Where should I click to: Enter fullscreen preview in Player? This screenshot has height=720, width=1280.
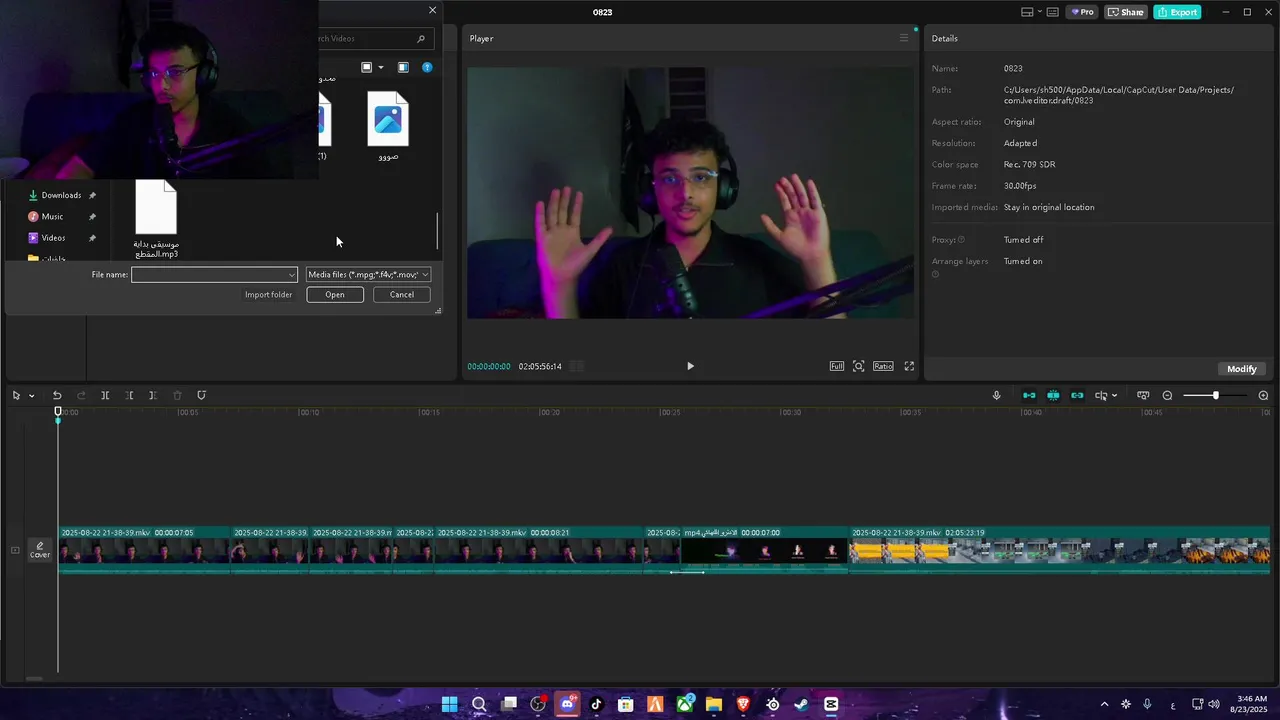click(909, 366)
